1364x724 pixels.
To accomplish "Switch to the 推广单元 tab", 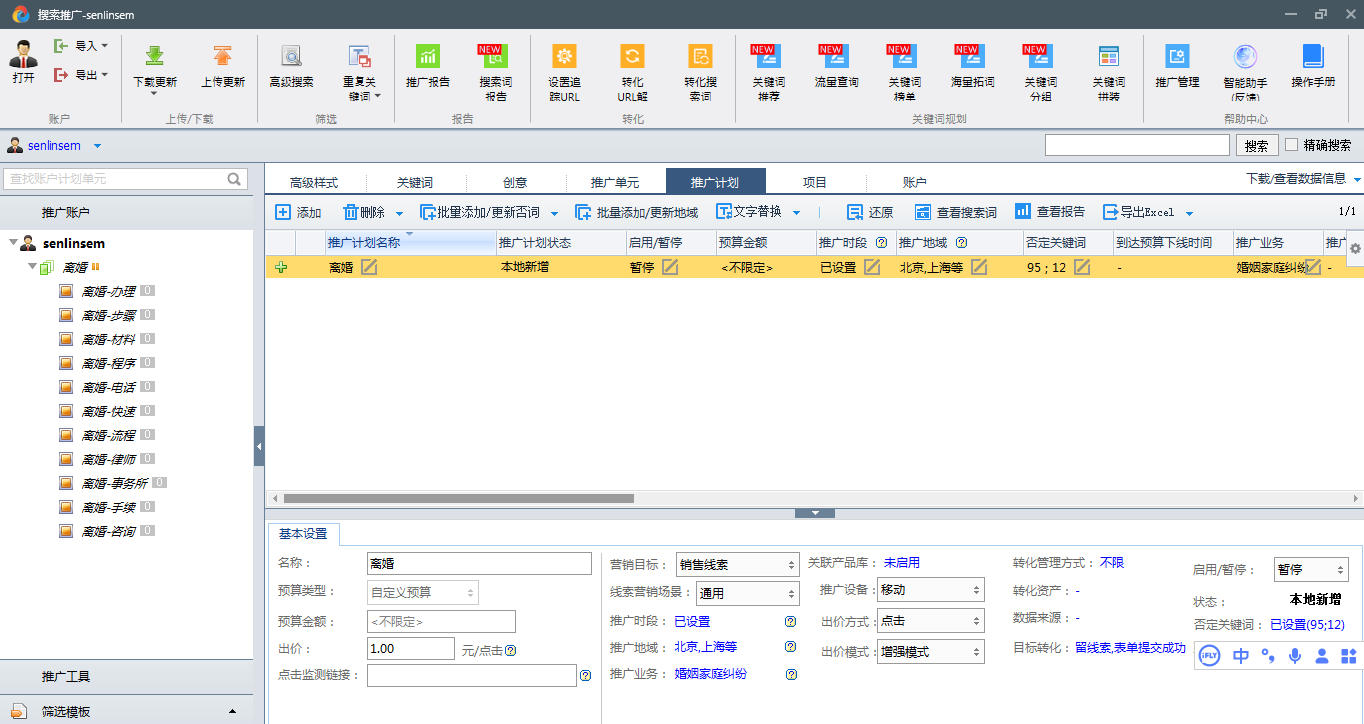I will pos(614,183).
